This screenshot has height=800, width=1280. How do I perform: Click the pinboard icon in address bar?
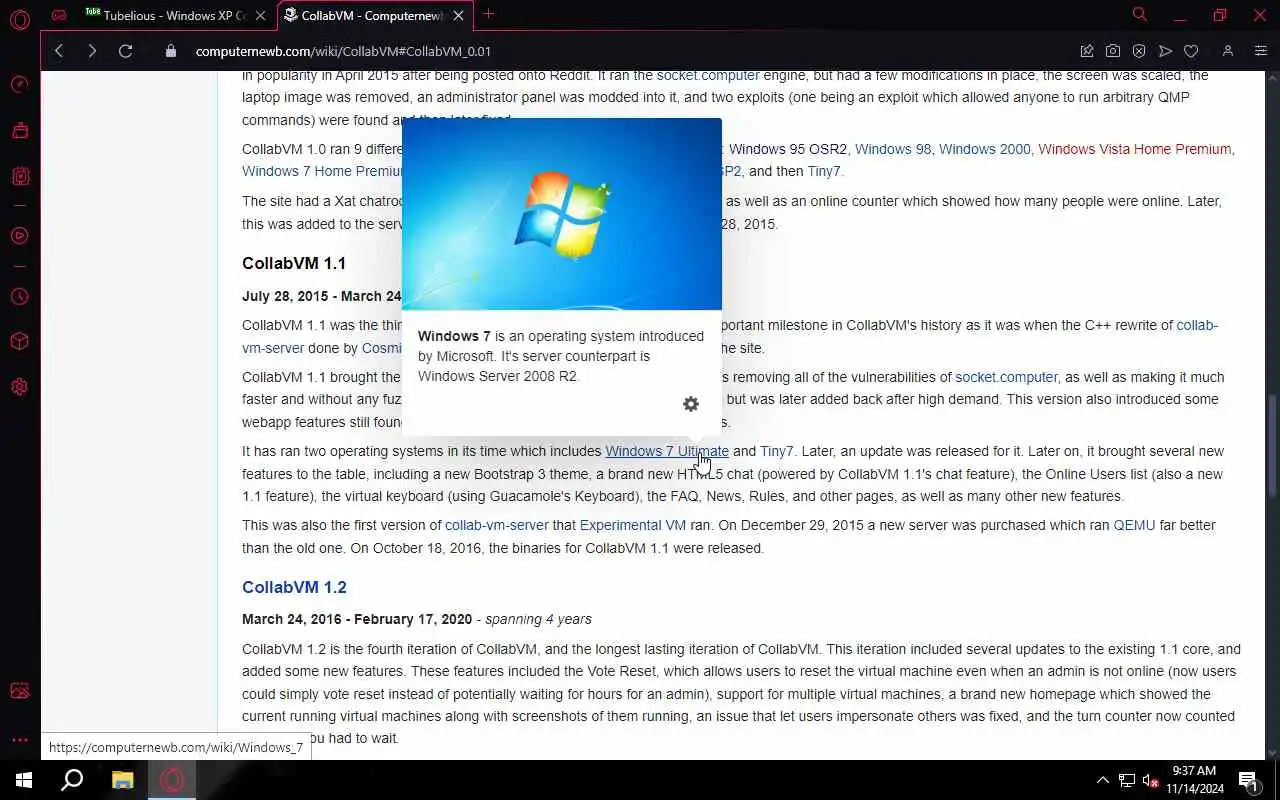coord(1087,51)
